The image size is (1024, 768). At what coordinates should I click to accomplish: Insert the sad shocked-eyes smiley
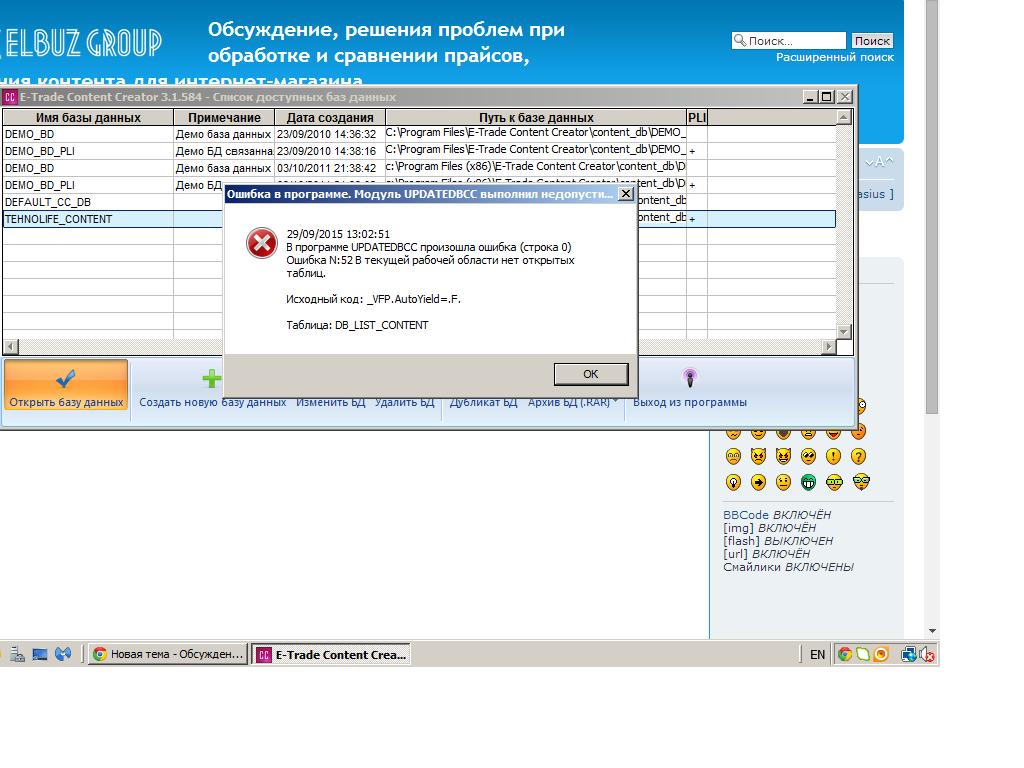point(733,456)
